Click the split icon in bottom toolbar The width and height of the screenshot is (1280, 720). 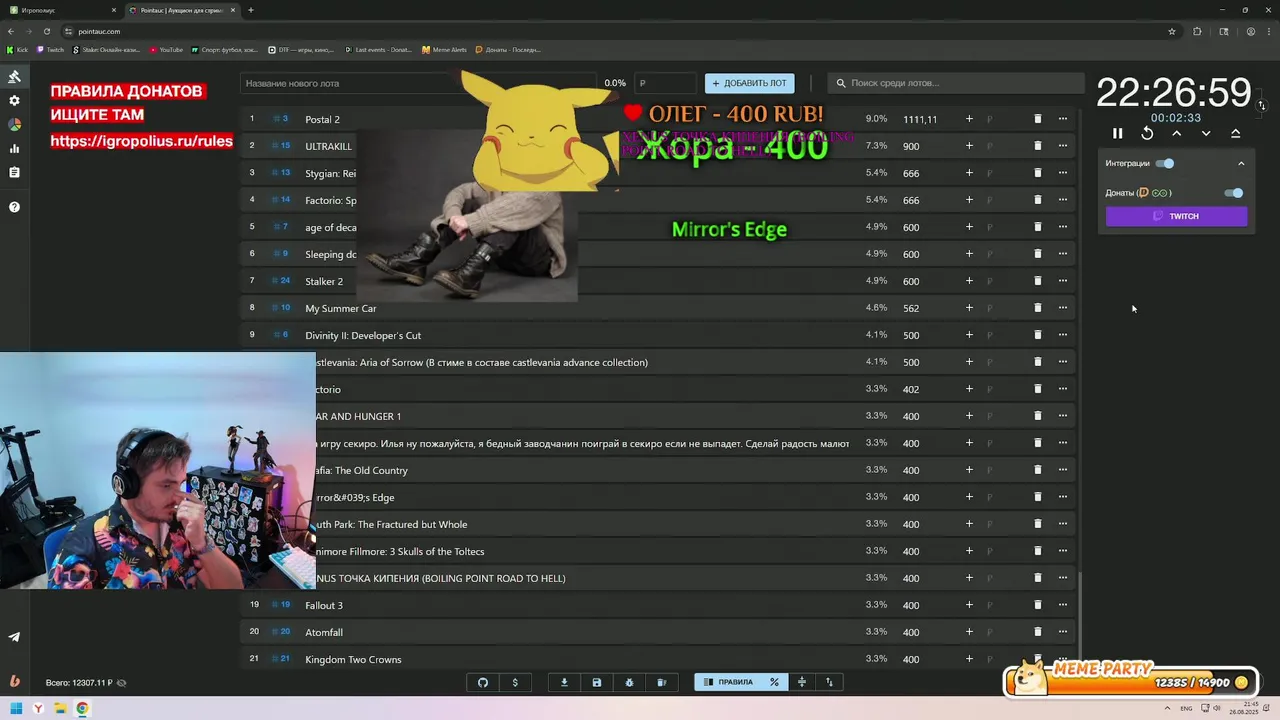(x=801, y=682)
